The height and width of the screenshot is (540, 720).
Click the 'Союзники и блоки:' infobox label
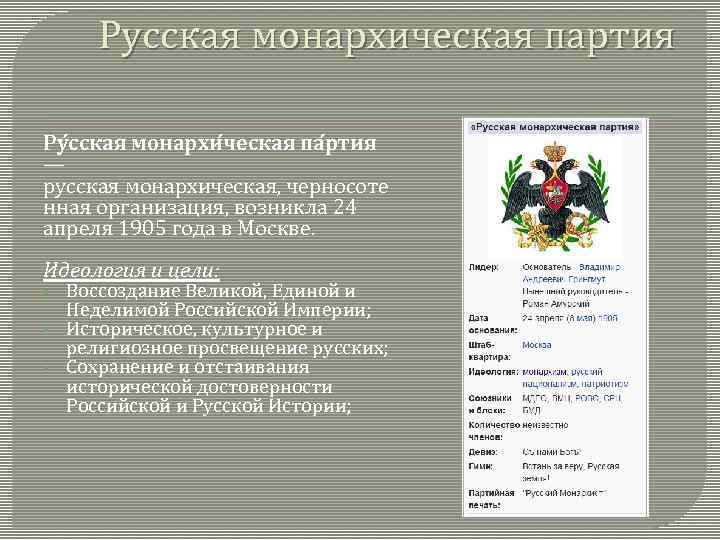(x=490, y=404)
